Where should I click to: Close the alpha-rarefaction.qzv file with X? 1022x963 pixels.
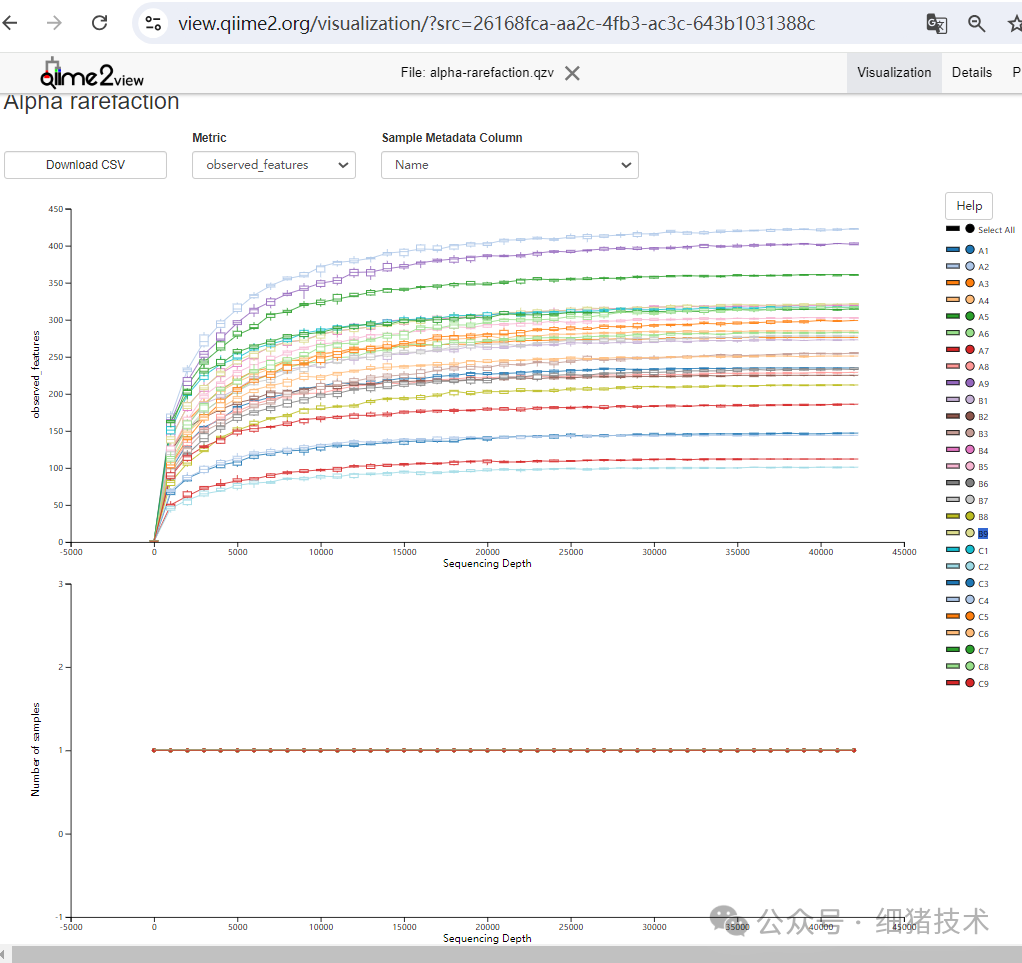click(572, 73)
